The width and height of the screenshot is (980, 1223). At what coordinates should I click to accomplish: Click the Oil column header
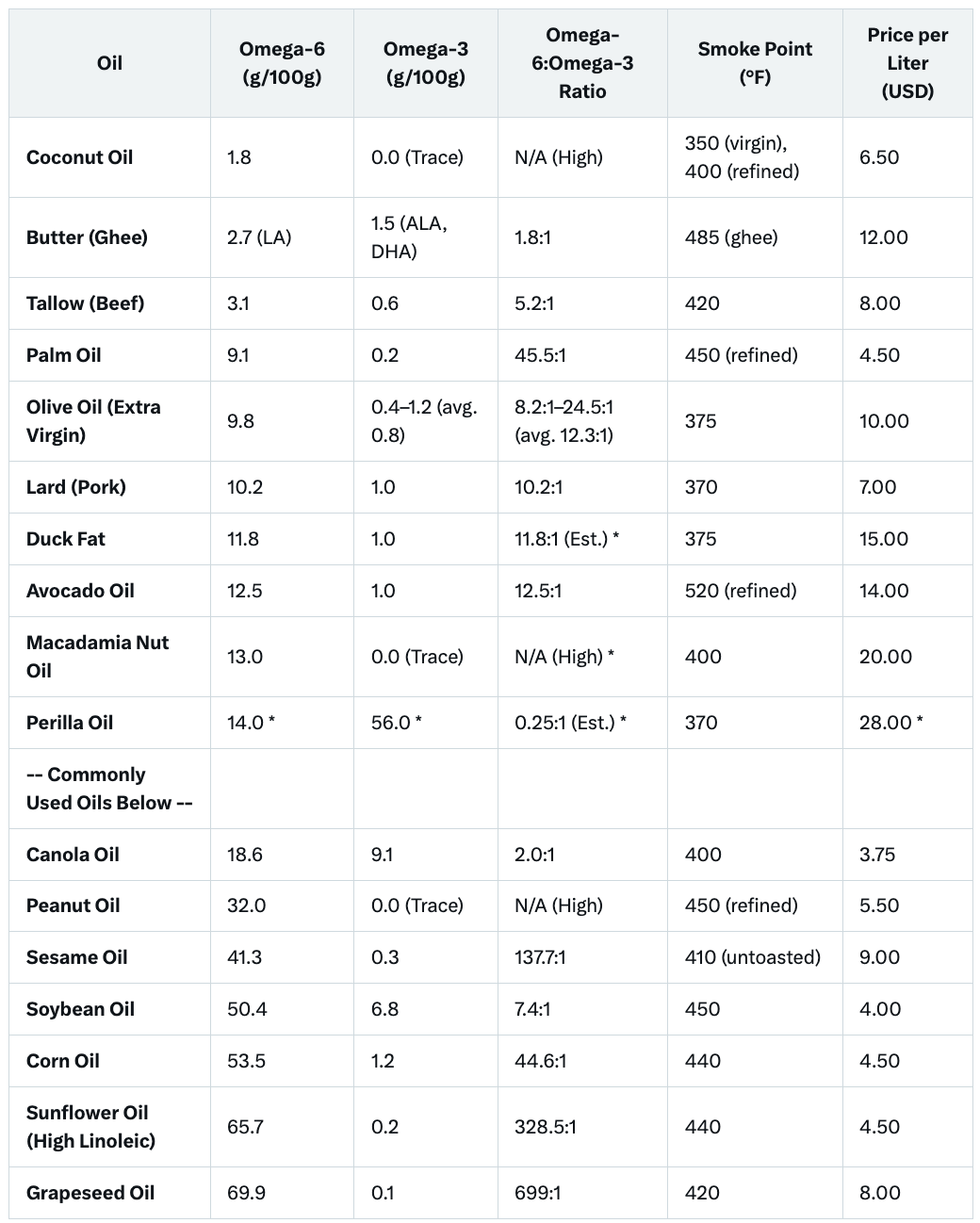pos(109,63)
